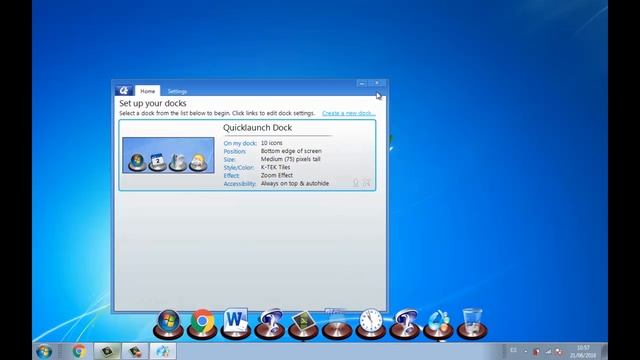
Task: Launch the Windows logo orb on dock
Action: pyautogui.click(x=168, y=324)
